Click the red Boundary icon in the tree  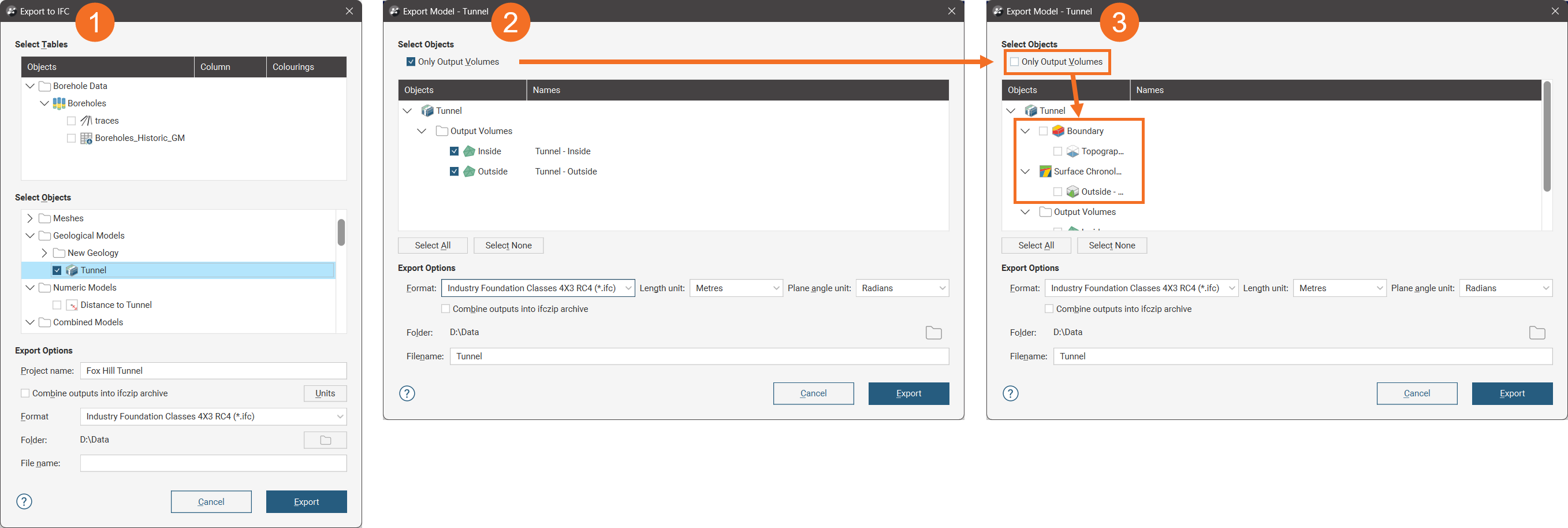pos(1058,131)
